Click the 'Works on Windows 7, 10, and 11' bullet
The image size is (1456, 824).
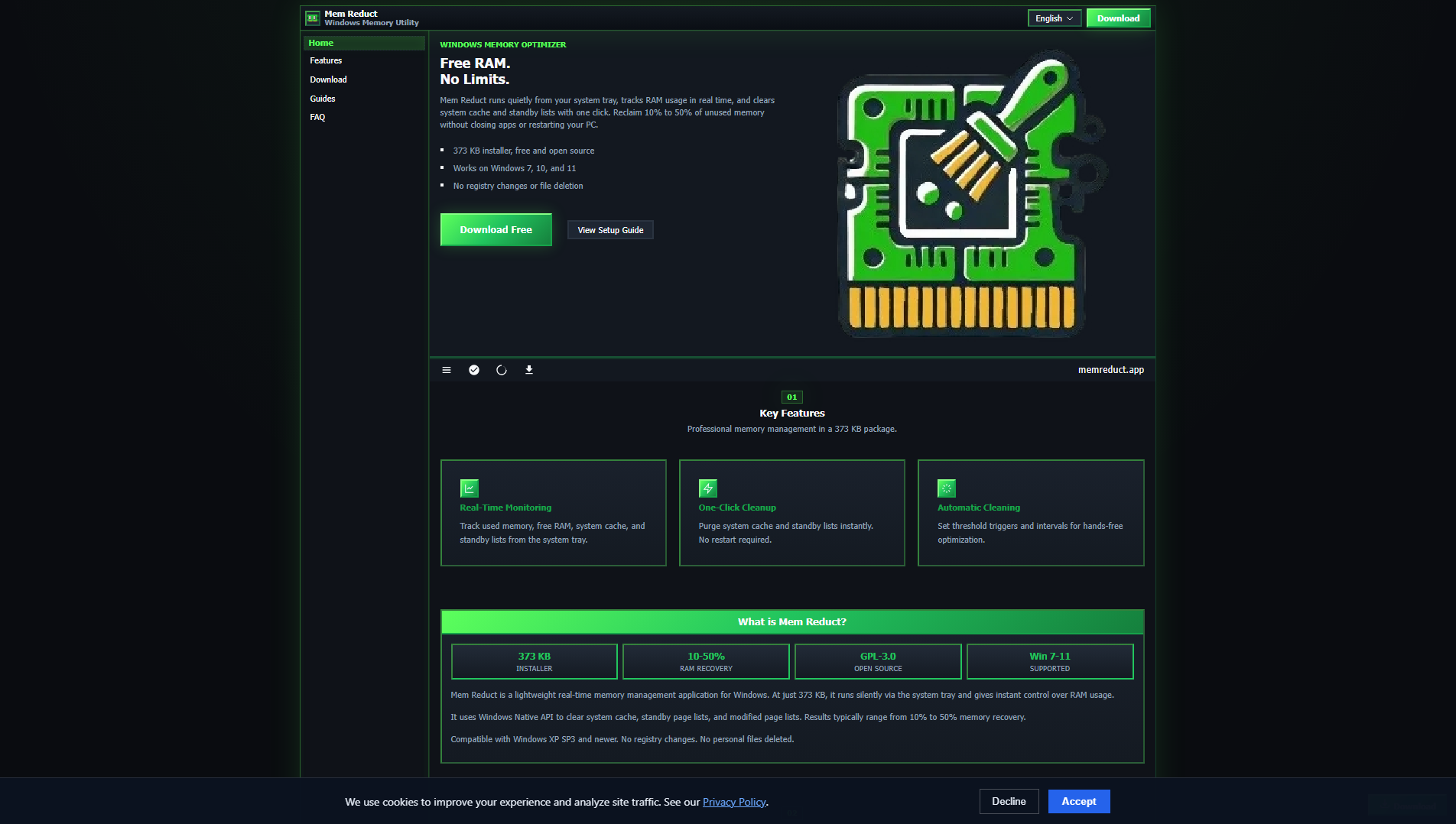coord(515,168)
